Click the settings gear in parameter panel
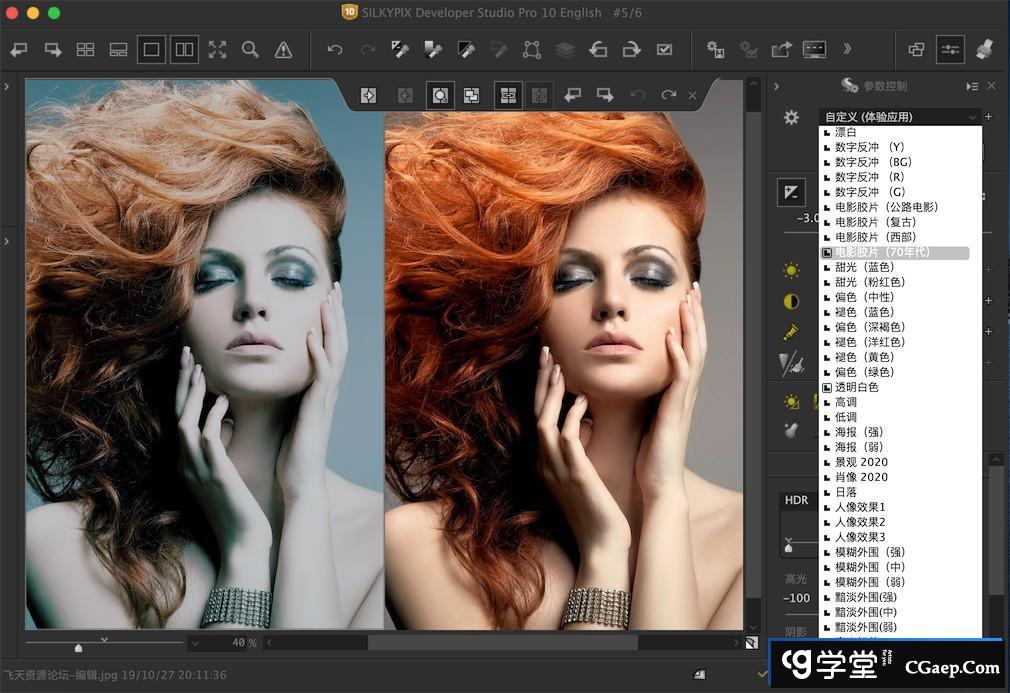 click(x=791, y=117)
